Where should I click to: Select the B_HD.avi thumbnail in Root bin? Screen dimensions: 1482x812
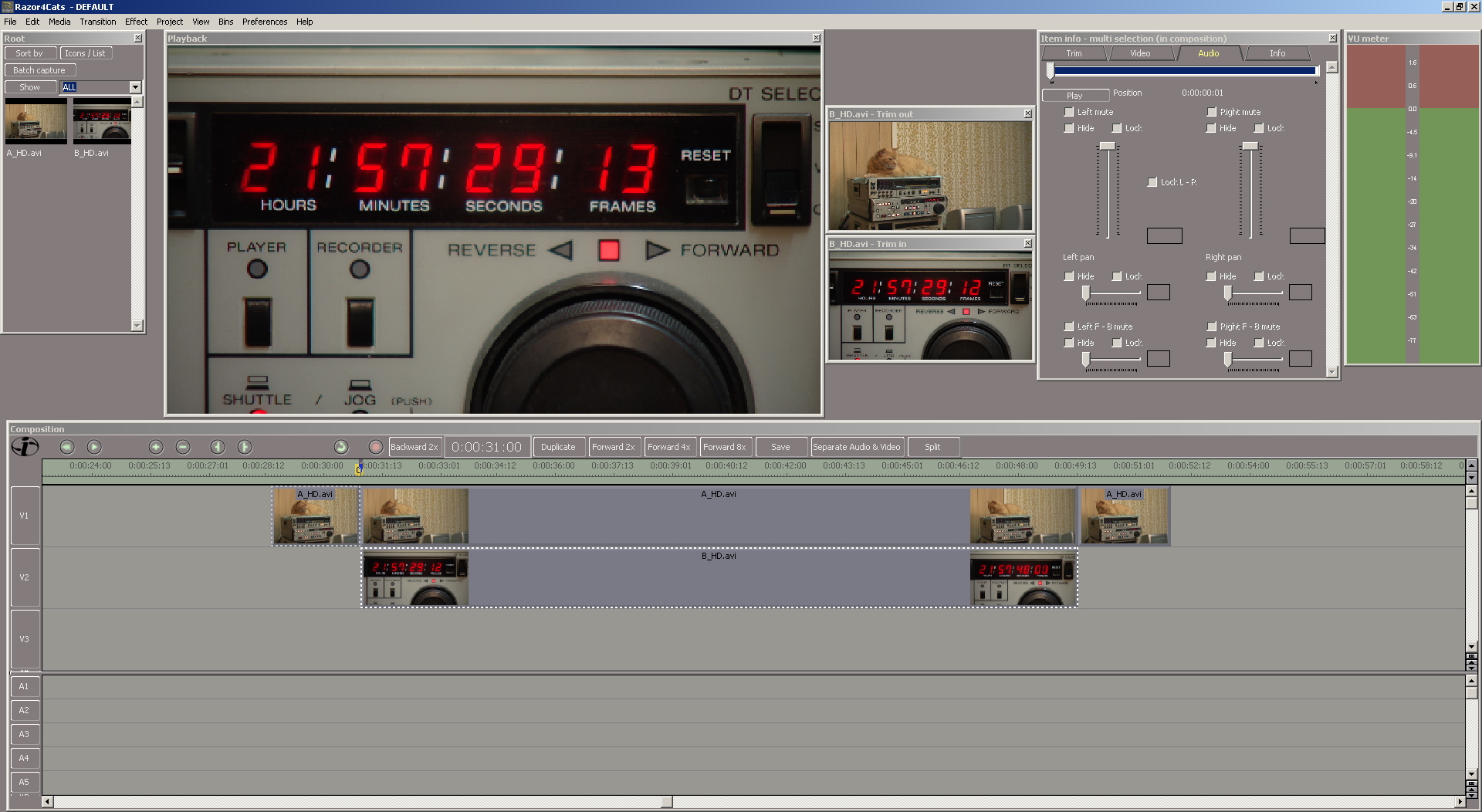point(102,123)
